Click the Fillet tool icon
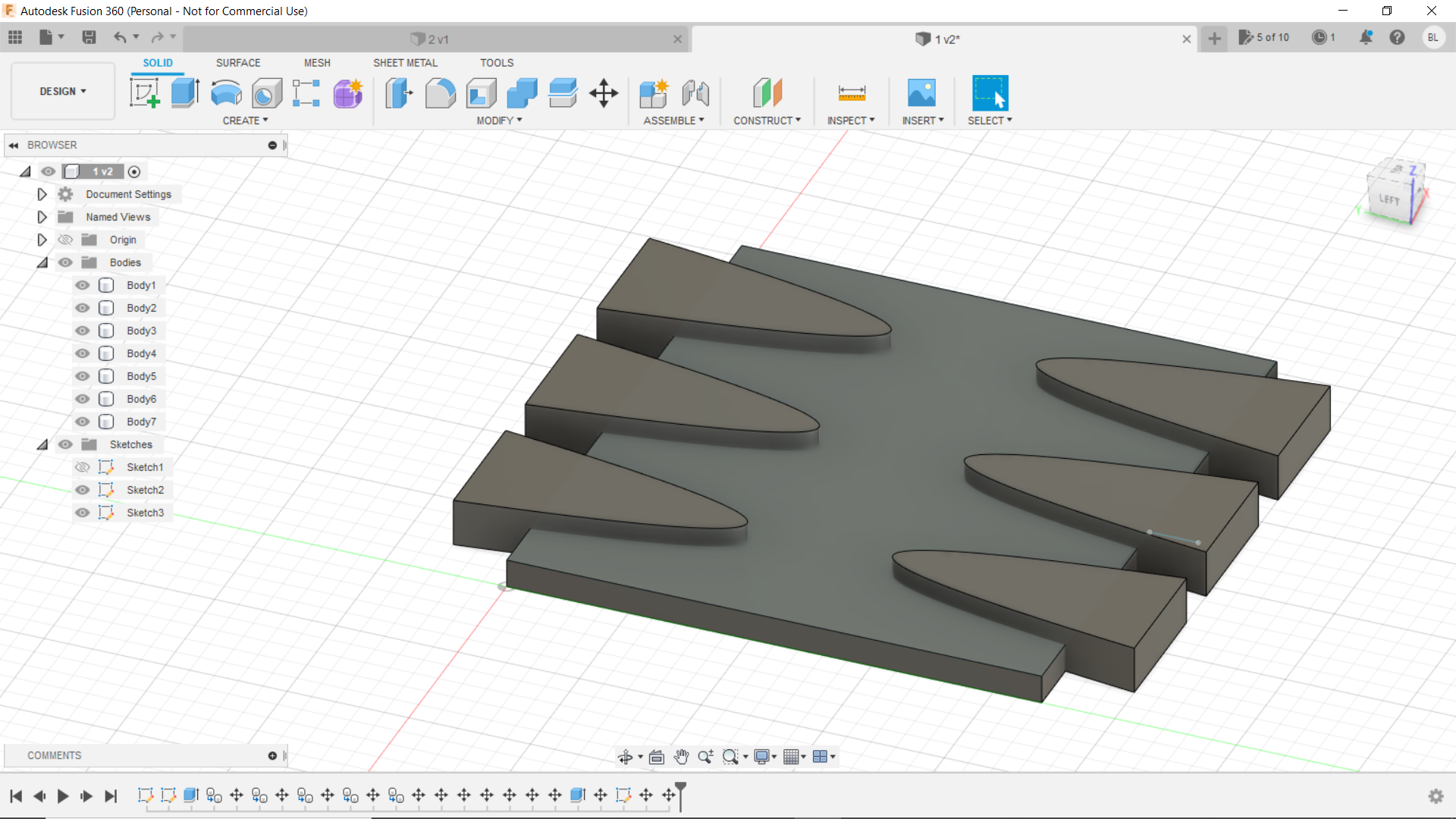This screenshot has height=819, width=1456. coord(440,93)
